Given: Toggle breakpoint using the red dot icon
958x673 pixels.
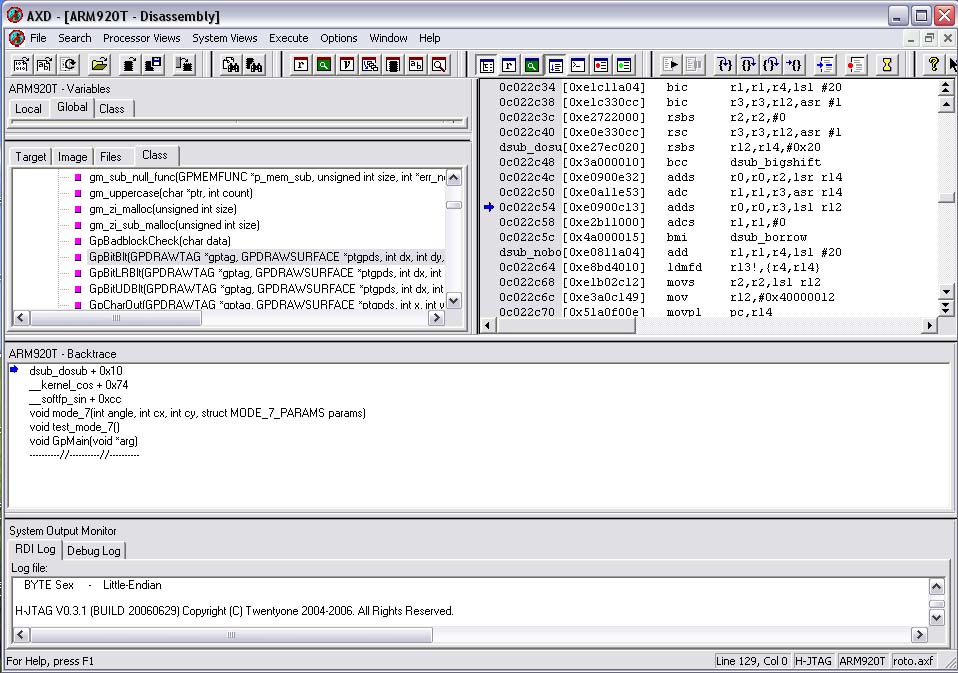Looking at the screenshot, I should click(x=856, y=65).
